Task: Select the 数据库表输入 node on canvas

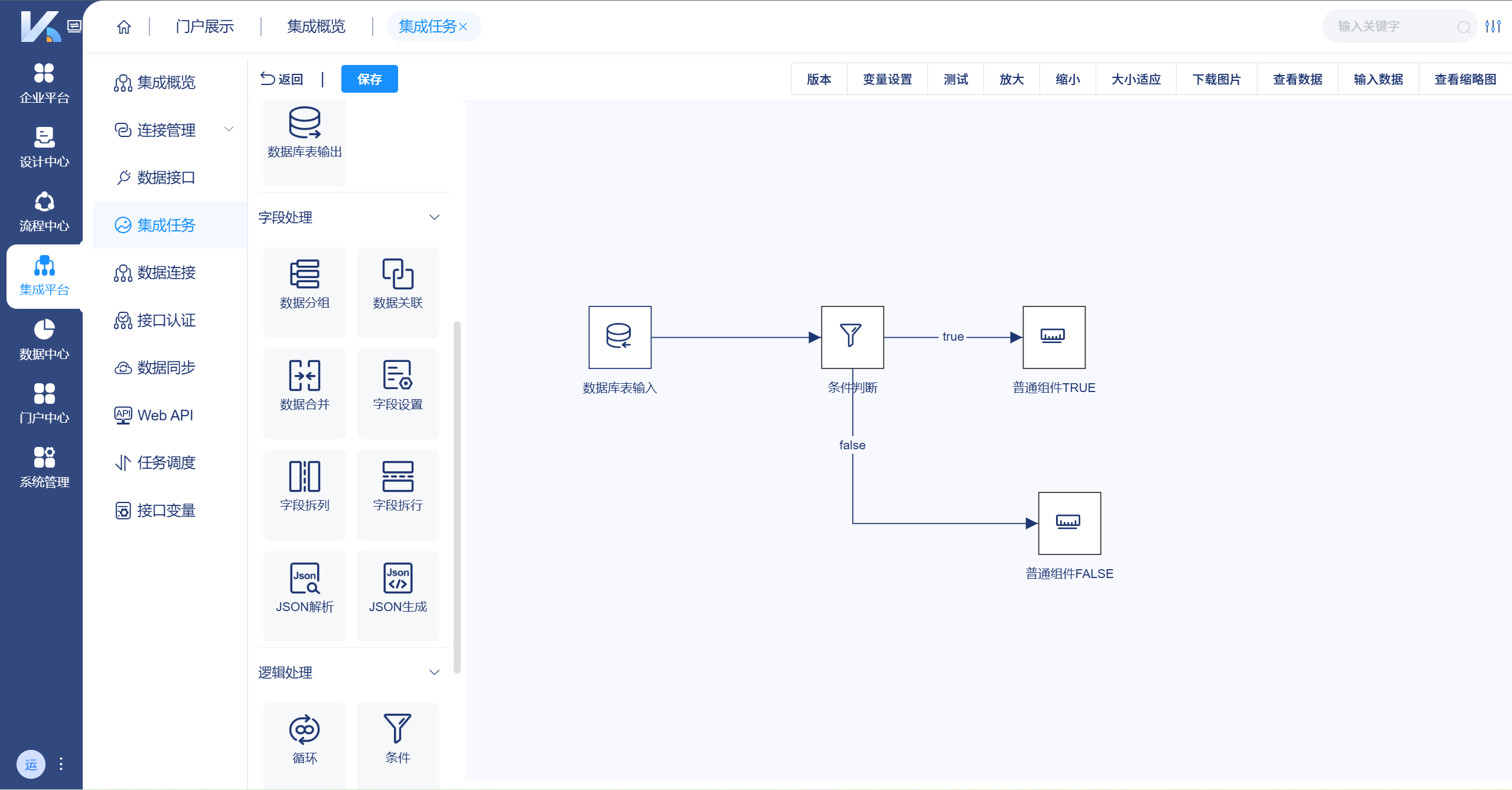Action: (x=620, y=337)
